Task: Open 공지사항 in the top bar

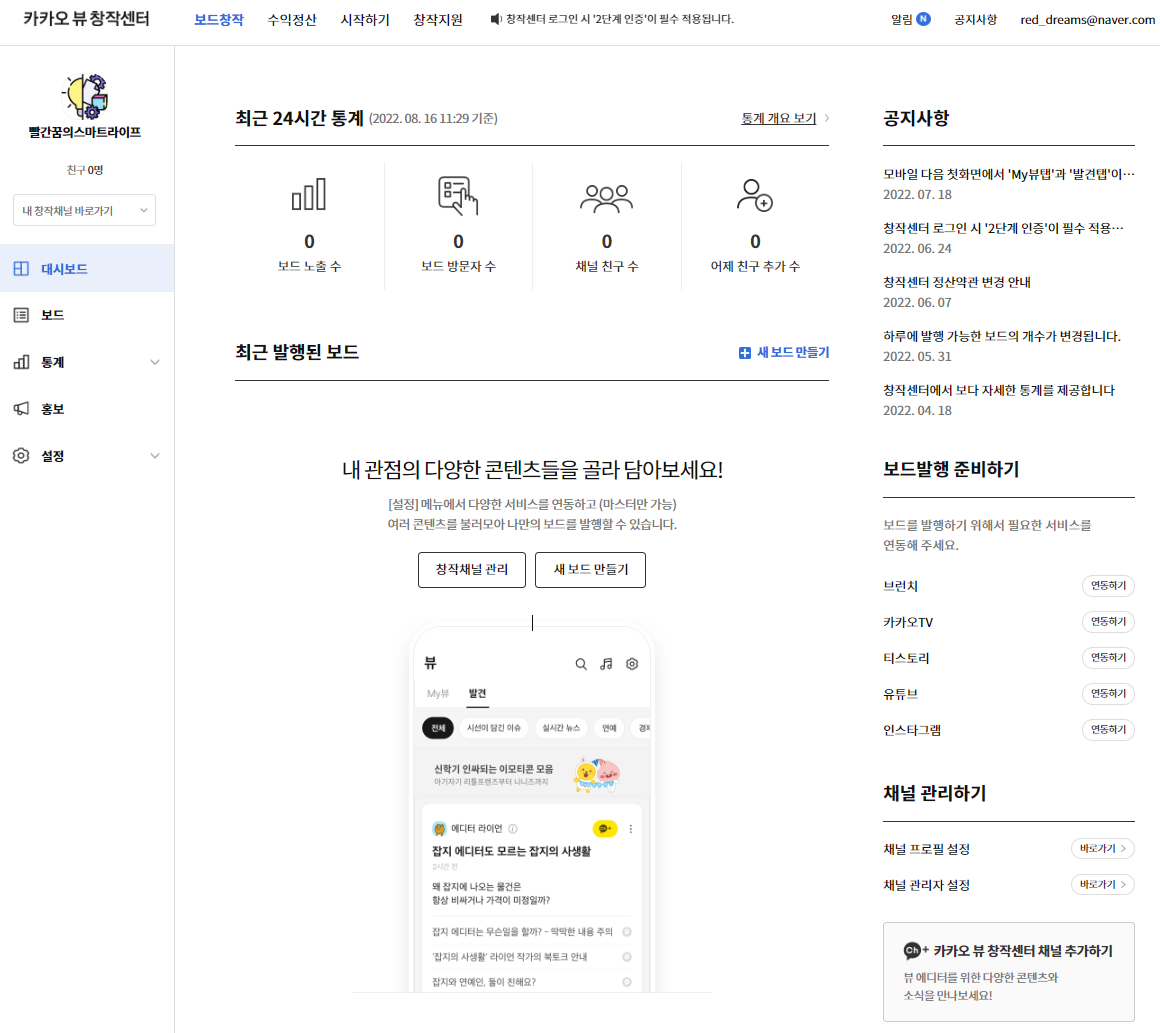Action: pos(975,20)
